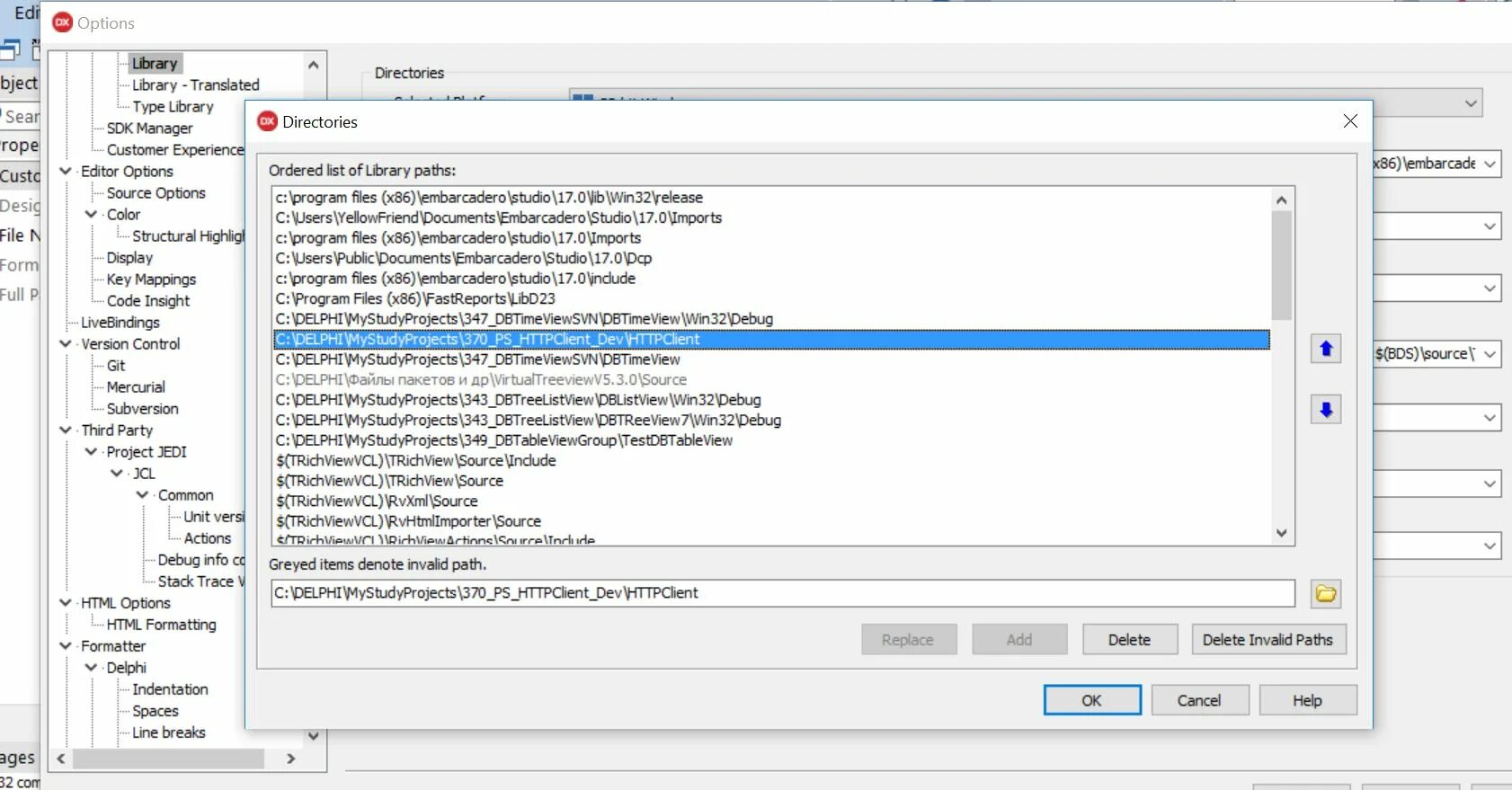Open dropdown showing $(BDS)\source path
1512x790 pixels.
click(x=1490, y=354)
